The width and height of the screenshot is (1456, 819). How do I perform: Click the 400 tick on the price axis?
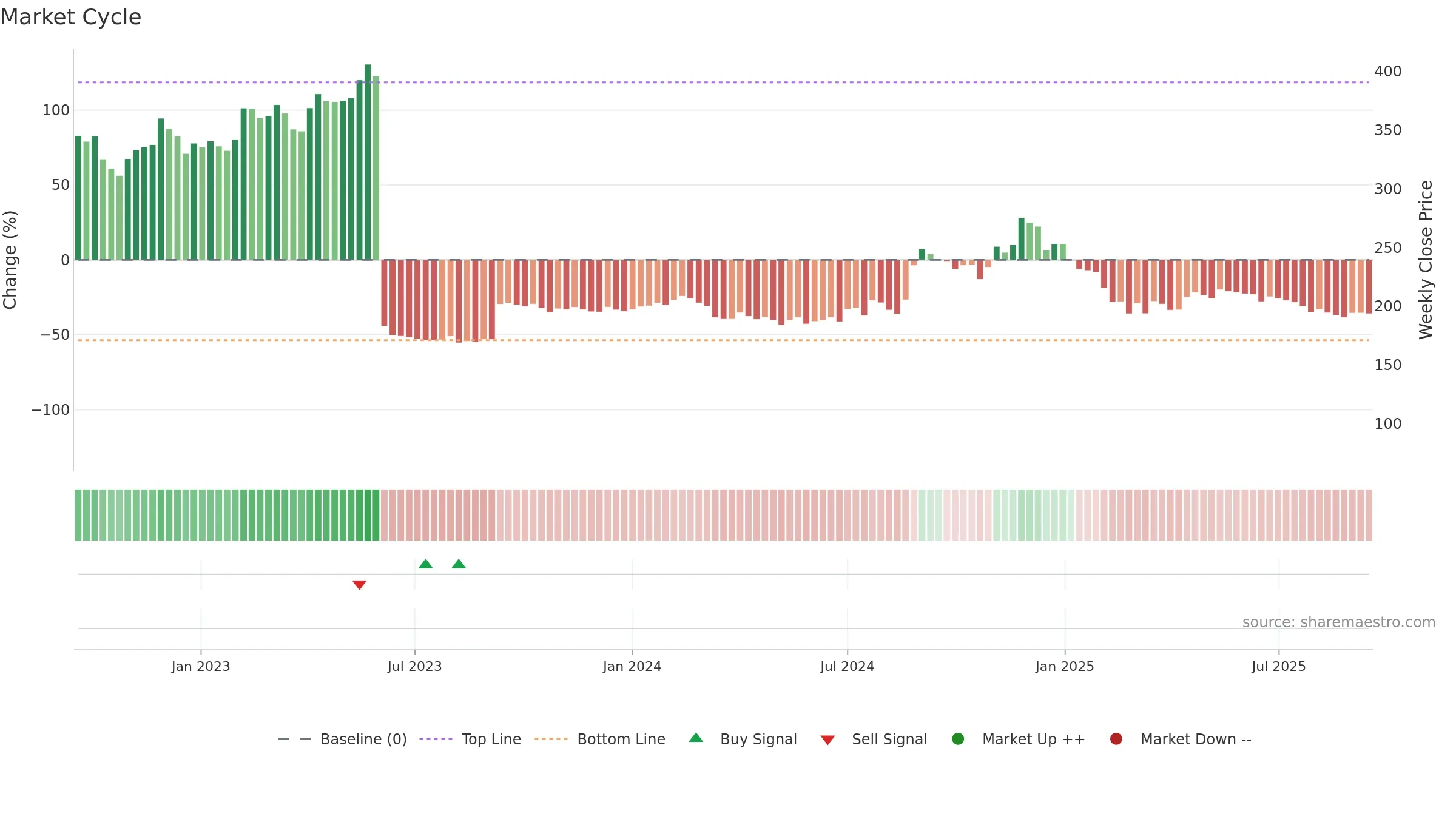coord(1388,72)
